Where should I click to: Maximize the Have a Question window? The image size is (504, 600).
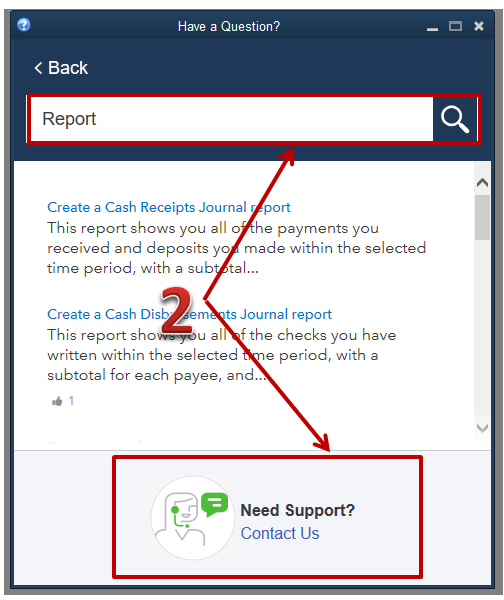pyautogui.click(x=455, y=26)
